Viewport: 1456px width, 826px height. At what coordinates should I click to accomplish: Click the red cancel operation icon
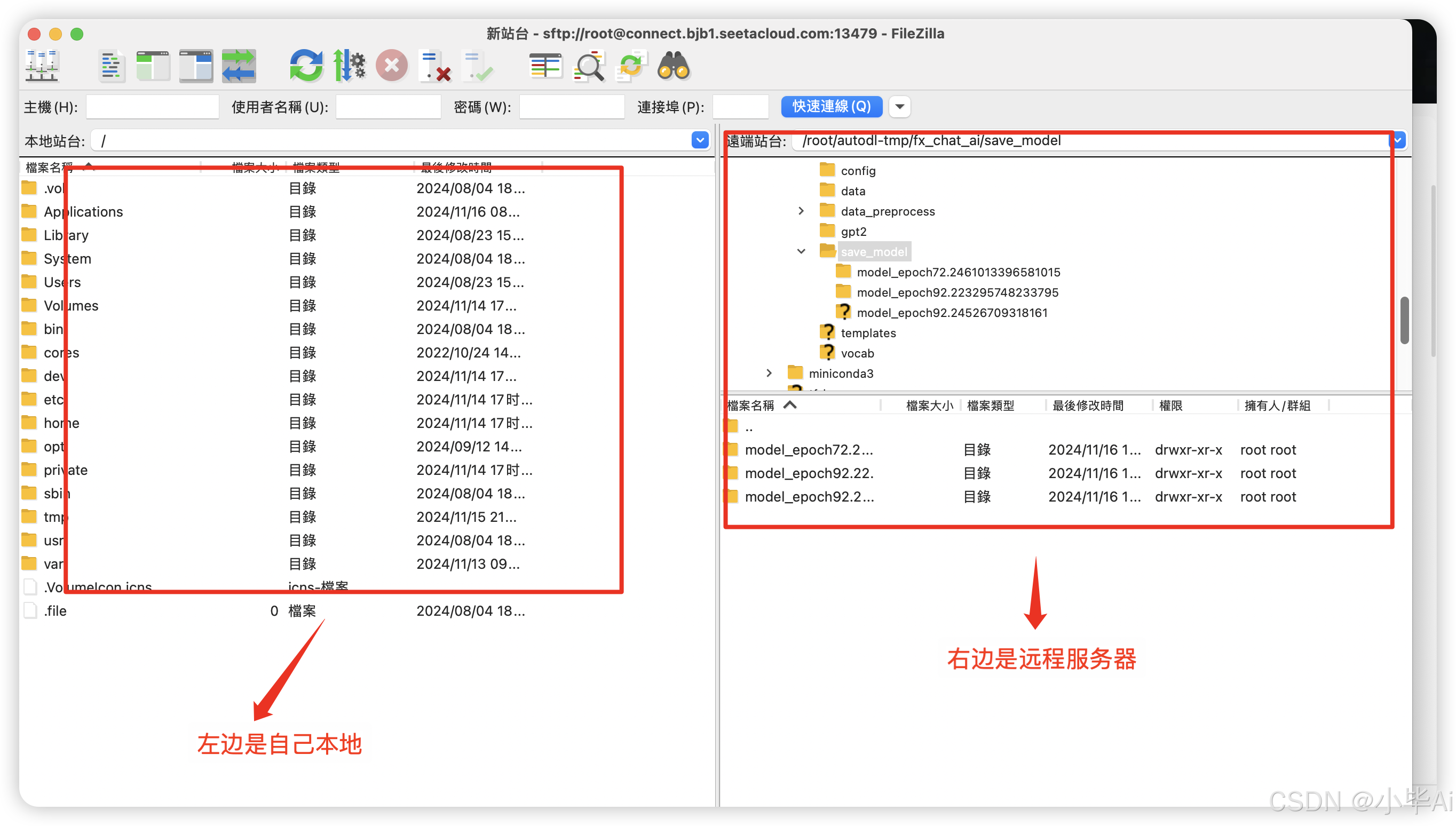[392, 66]
